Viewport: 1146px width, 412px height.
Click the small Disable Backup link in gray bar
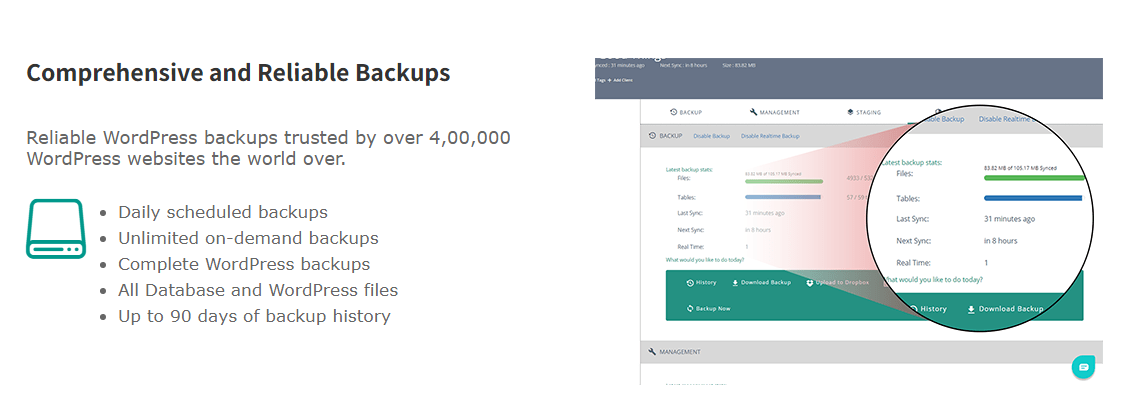pos(711,136)
